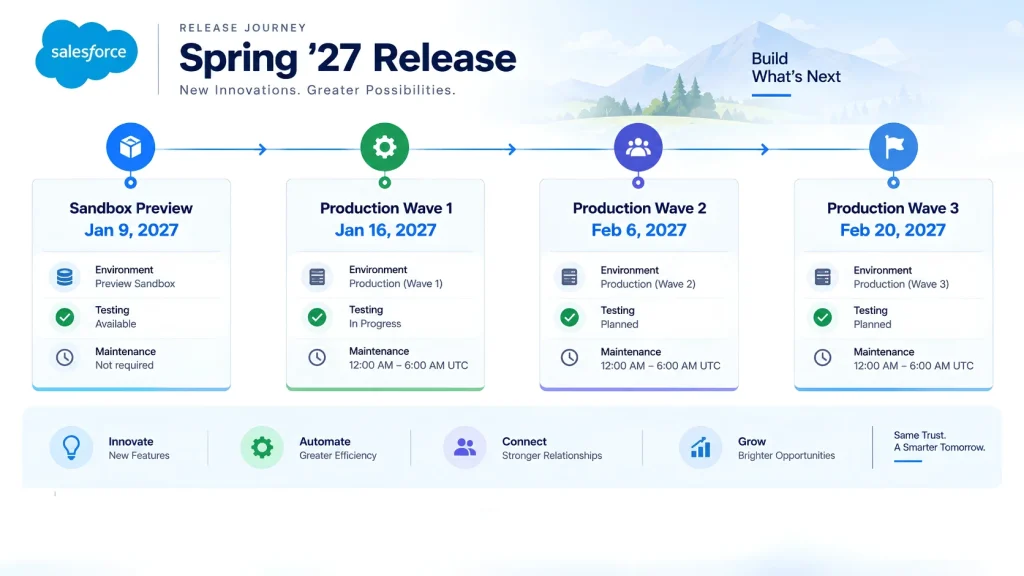Click the Grow Brighter Opportunities label
The width and height of the screenshot is (1024, 576).
click(786, 448)
